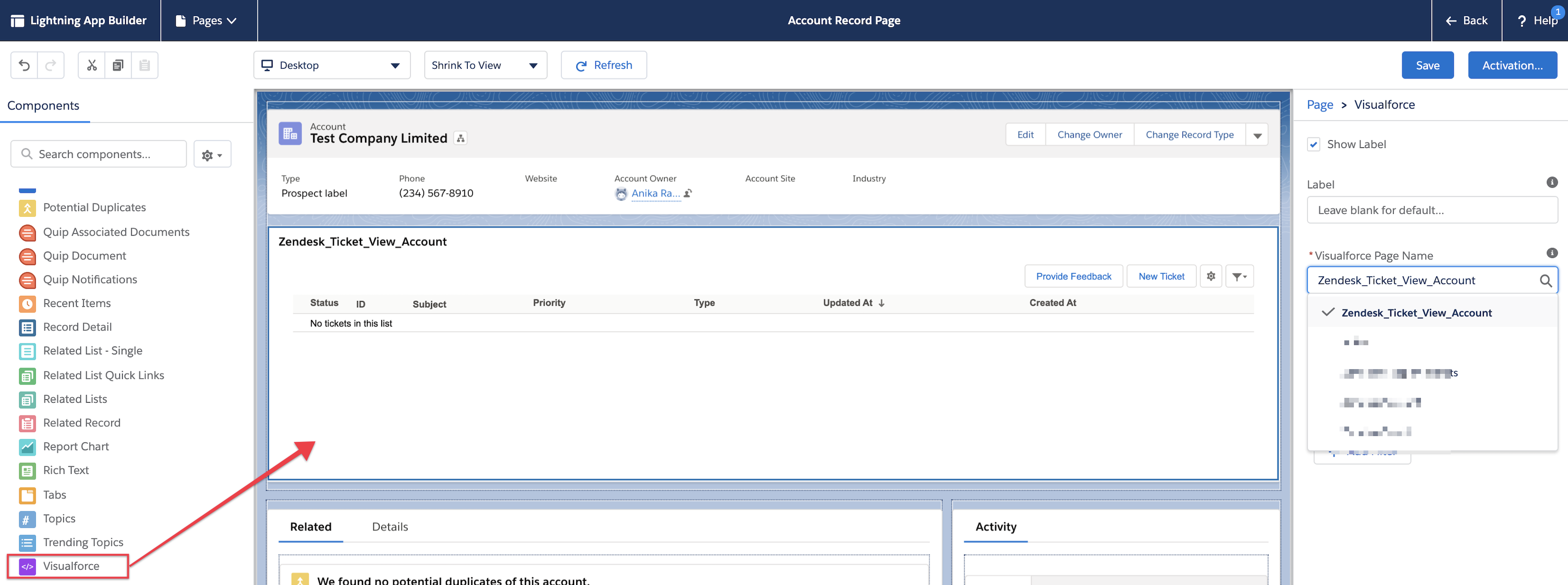Open the components settings gear dropdown
Screen dimensions: 1568x585
[x=212, y=155]
